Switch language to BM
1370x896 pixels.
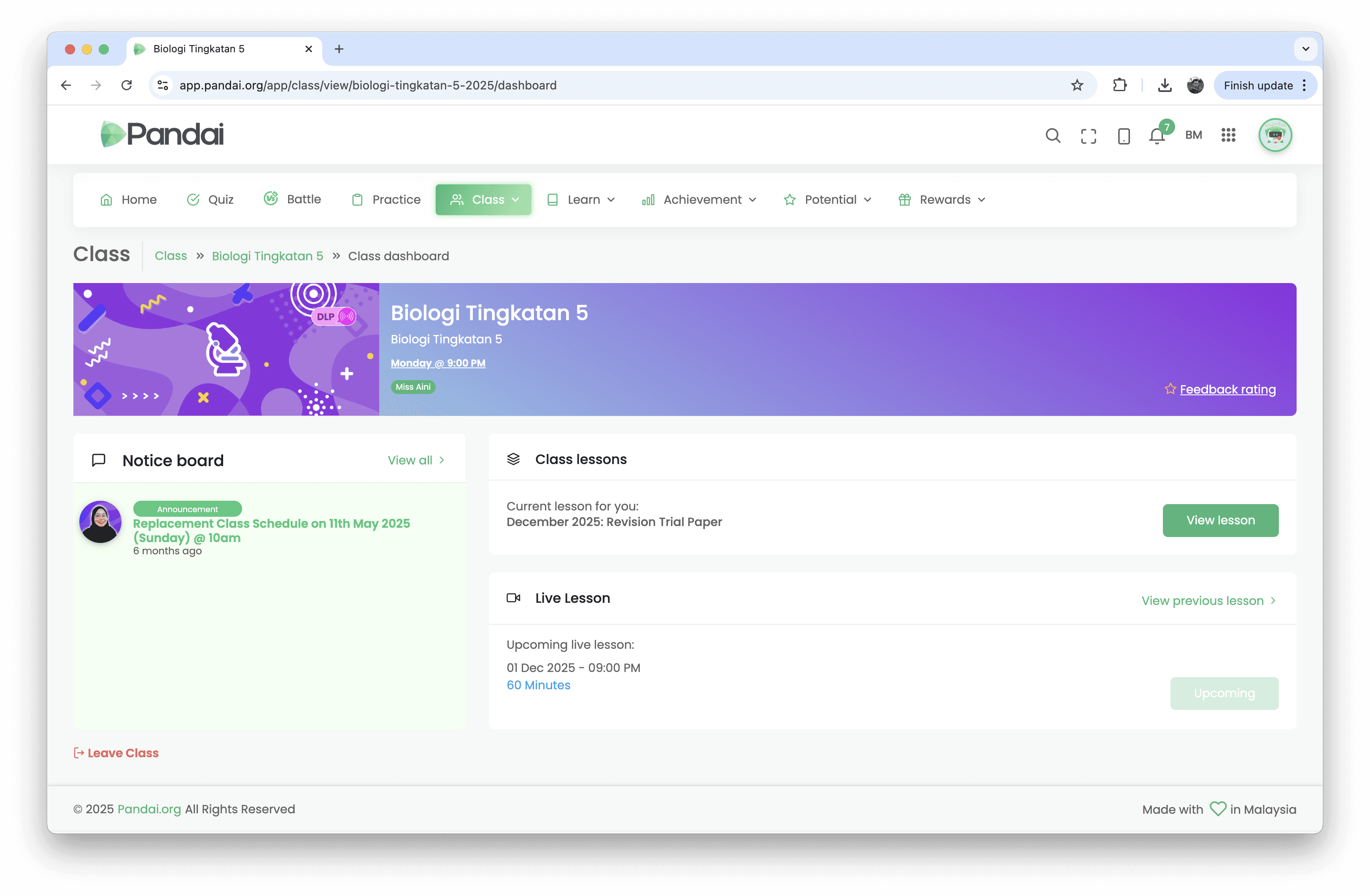pos(1193,135)
